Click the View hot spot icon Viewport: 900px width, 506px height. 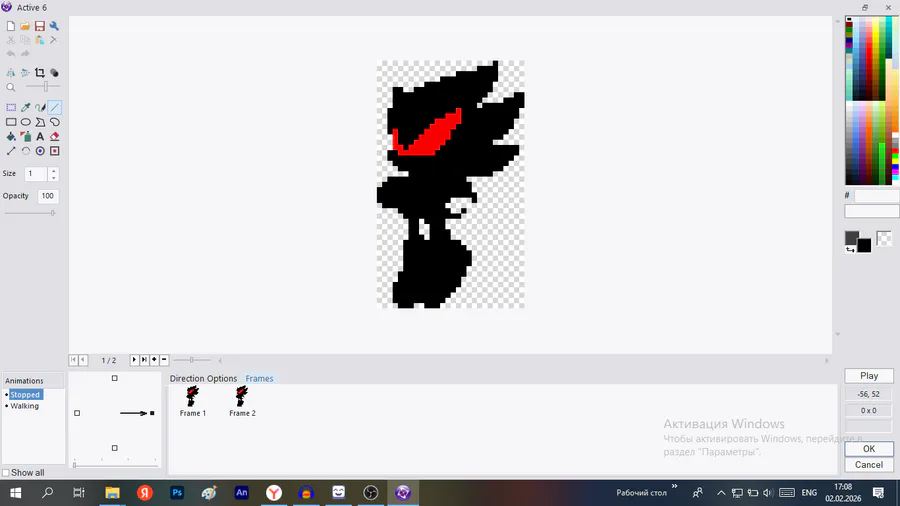[x=40, y=151]
